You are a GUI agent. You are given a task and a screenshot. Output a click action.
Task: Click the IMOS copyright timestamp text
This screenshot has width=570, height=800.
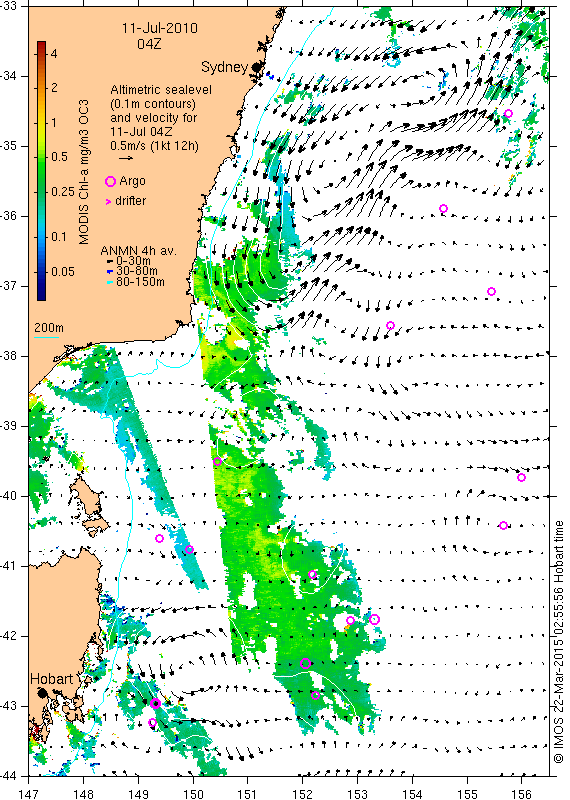[559, 642]
